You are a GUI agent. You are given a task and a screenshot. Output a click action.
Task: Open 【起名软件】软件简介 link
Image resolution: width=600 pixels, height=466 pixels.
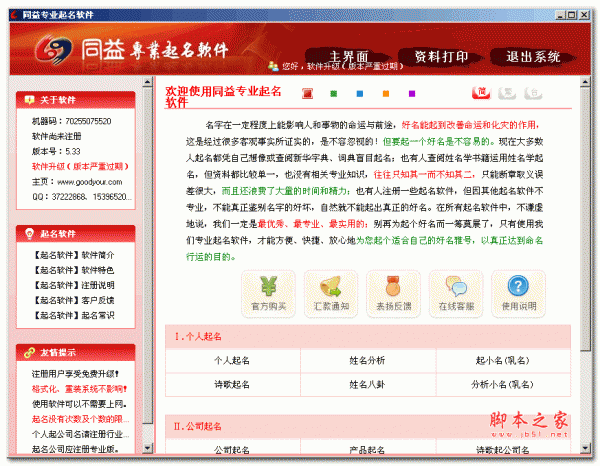(73, 255)
